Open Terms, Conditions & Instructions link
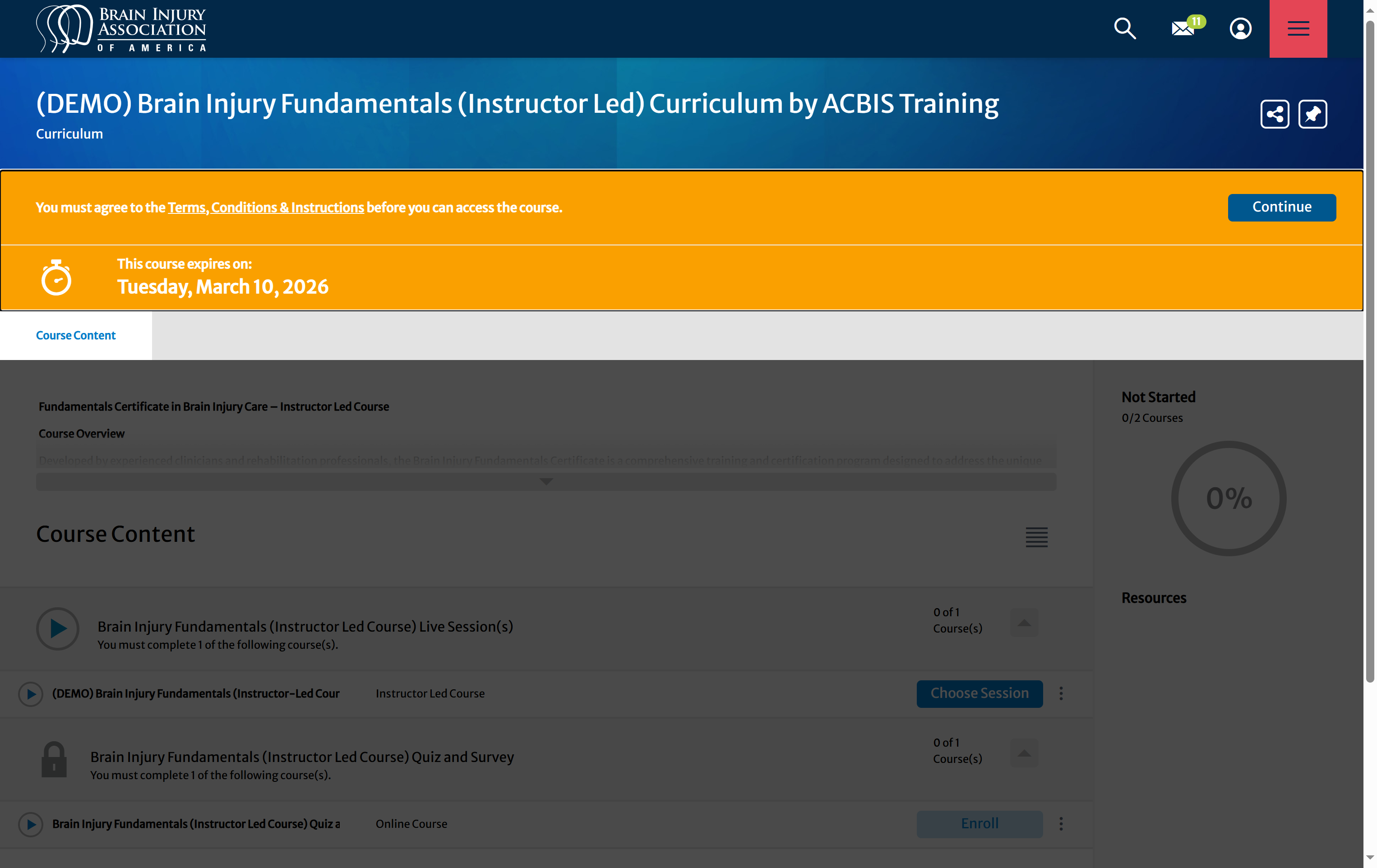Viewport: 1377px width, 868px height. tap(266, 207)
